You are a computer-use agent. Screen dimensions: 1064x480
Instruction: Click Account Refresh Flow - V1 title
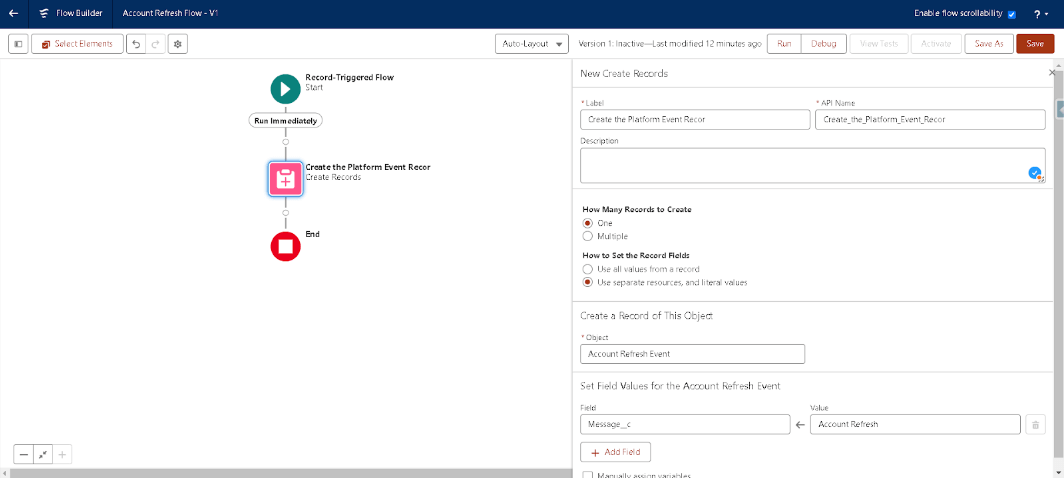170,14
